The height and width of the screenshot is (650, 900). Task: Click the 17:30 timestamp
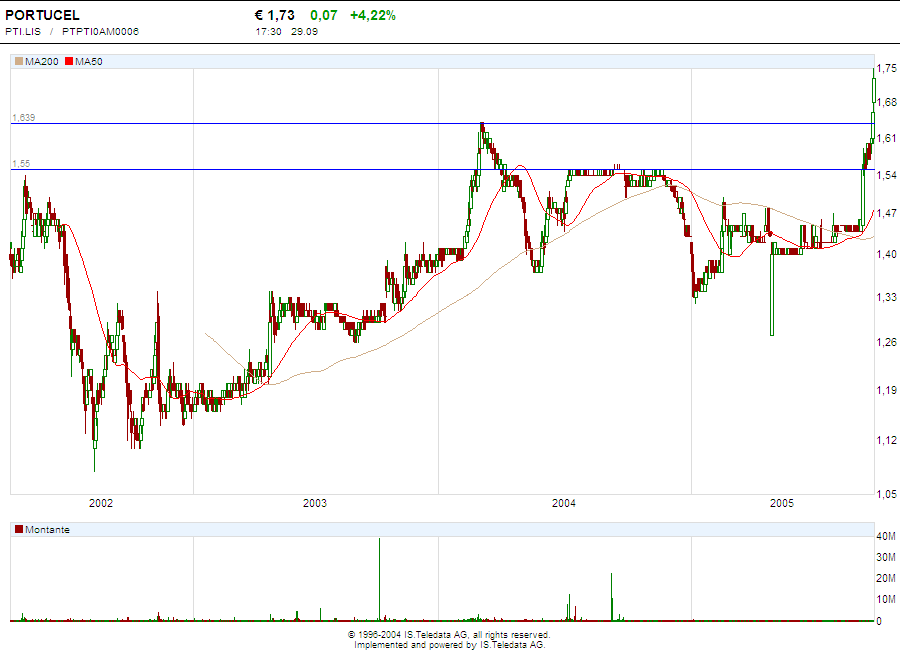269,32
